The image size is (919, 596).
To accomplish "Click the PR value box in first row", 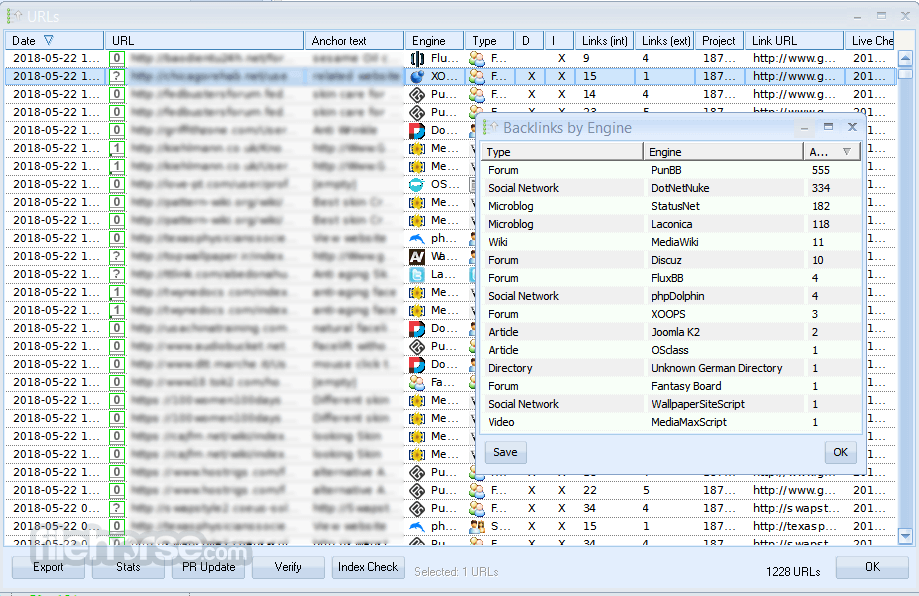I will point(117,58).
